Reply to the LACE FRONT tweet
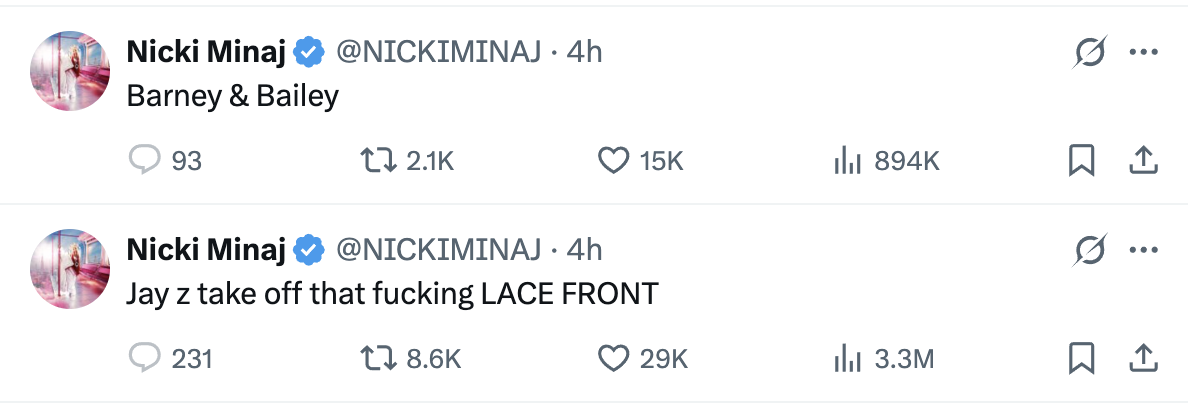 point(145,357)
